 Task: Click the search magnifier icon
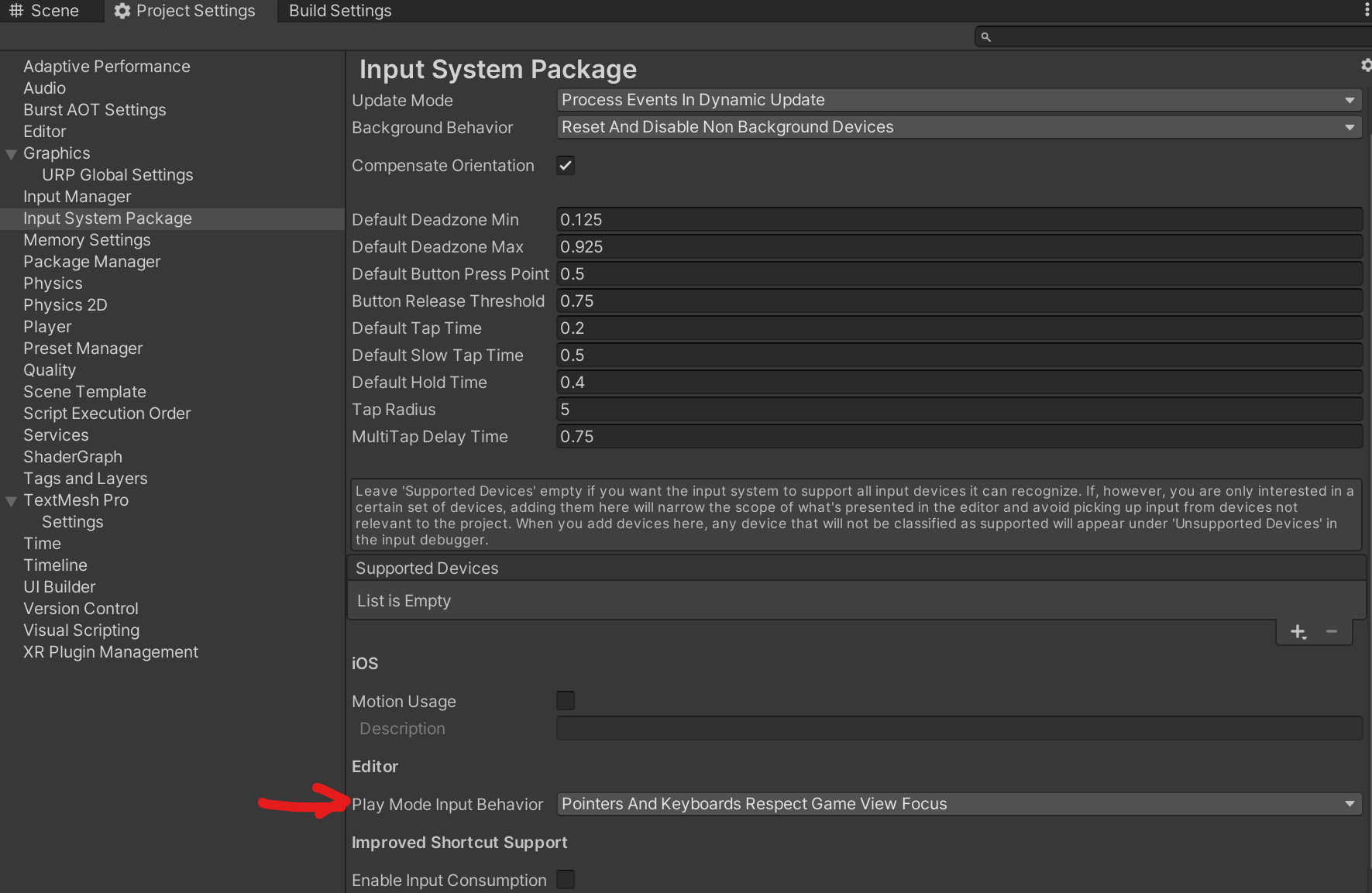(985, 37)
